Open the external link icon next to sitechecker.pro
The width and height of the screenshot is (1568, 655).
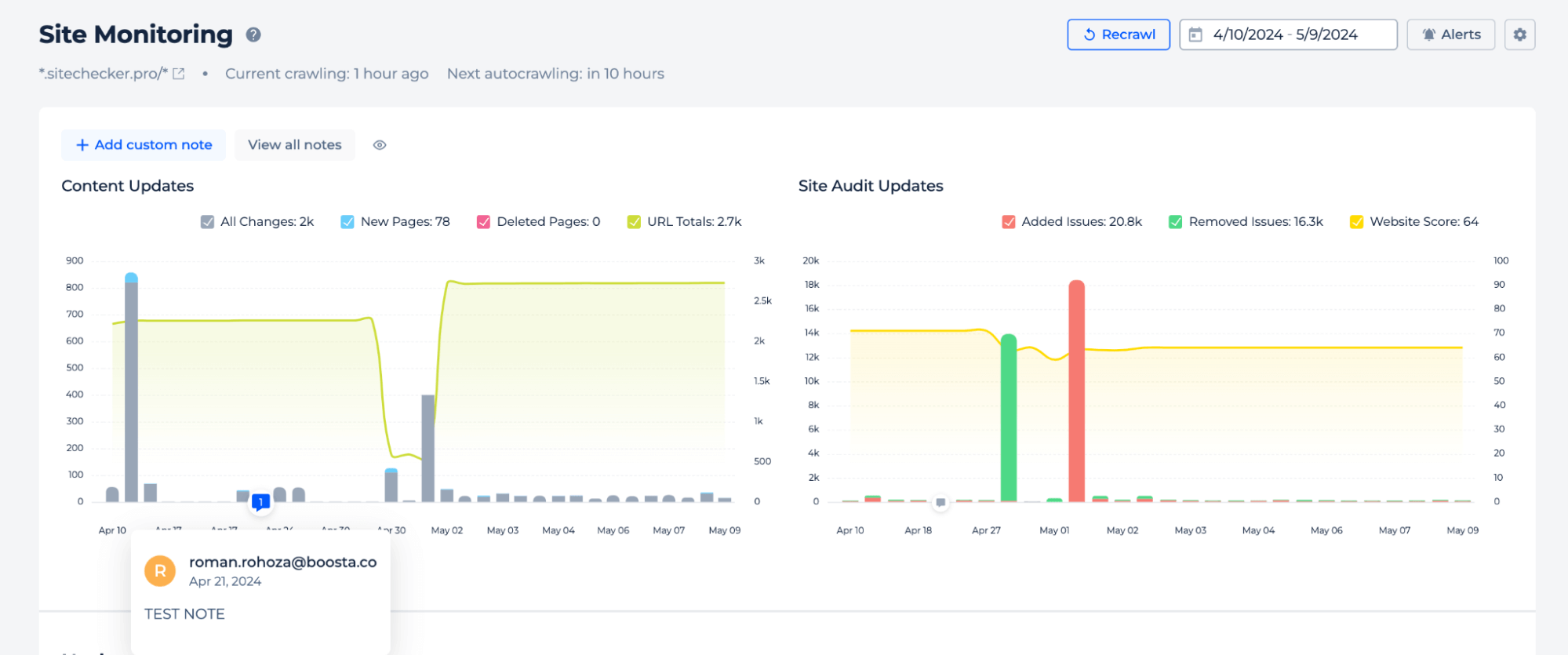coord(179,74)
